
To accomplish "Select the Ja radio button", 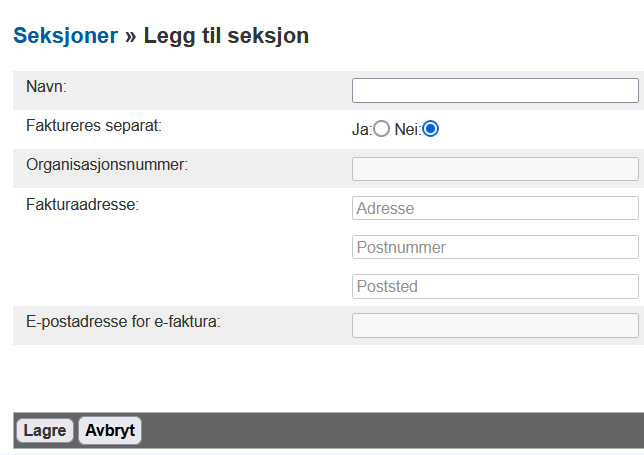I will point(381,129).
